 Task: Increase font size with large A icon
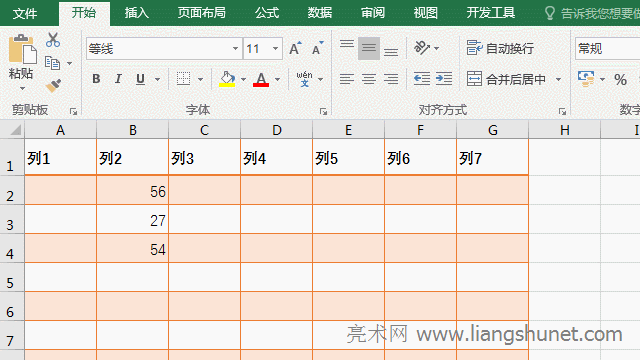tap(296, 48)
